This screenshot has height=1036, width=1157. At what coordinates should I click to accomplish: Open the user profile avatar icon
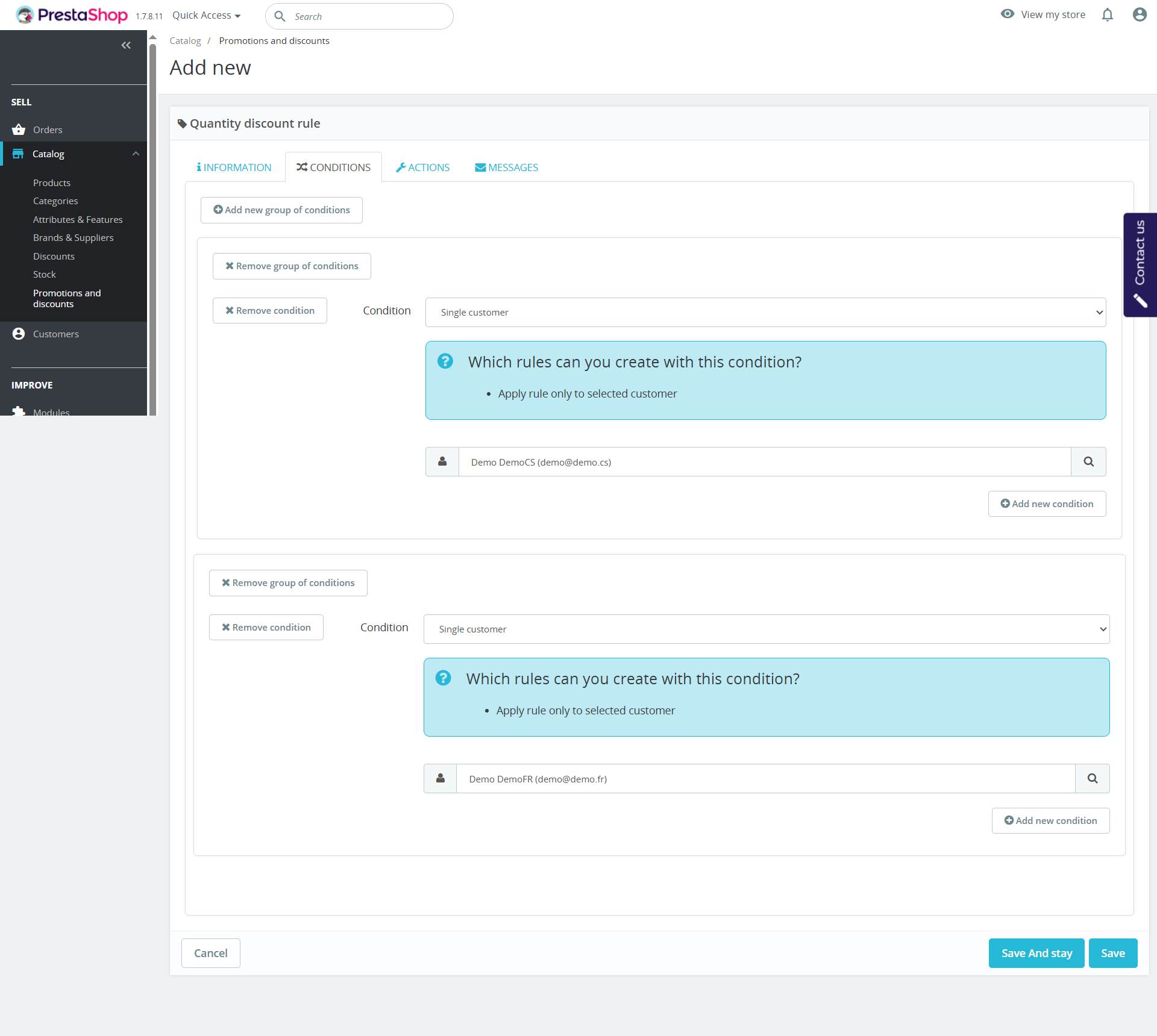click(1139, 15)
